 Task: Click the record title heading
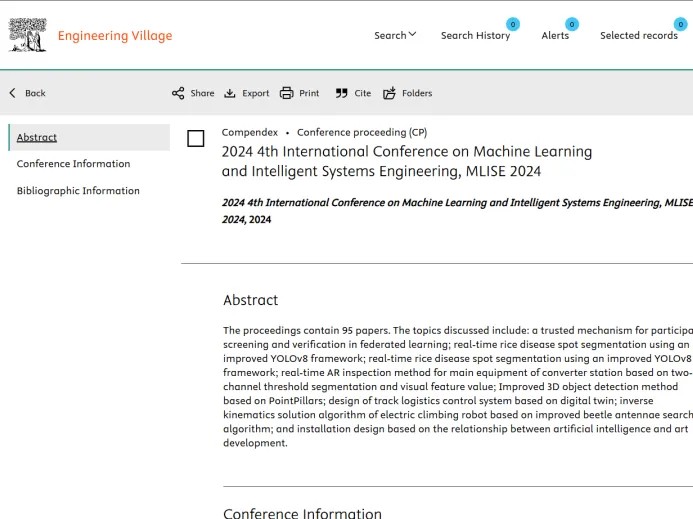point(406,161)
